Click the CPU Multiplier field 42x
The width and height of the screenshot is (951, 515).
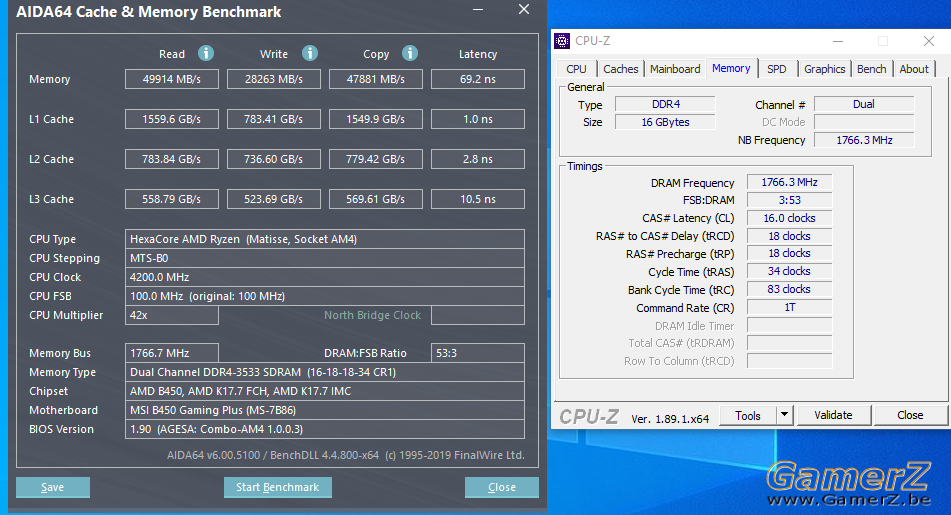[172, 315]
